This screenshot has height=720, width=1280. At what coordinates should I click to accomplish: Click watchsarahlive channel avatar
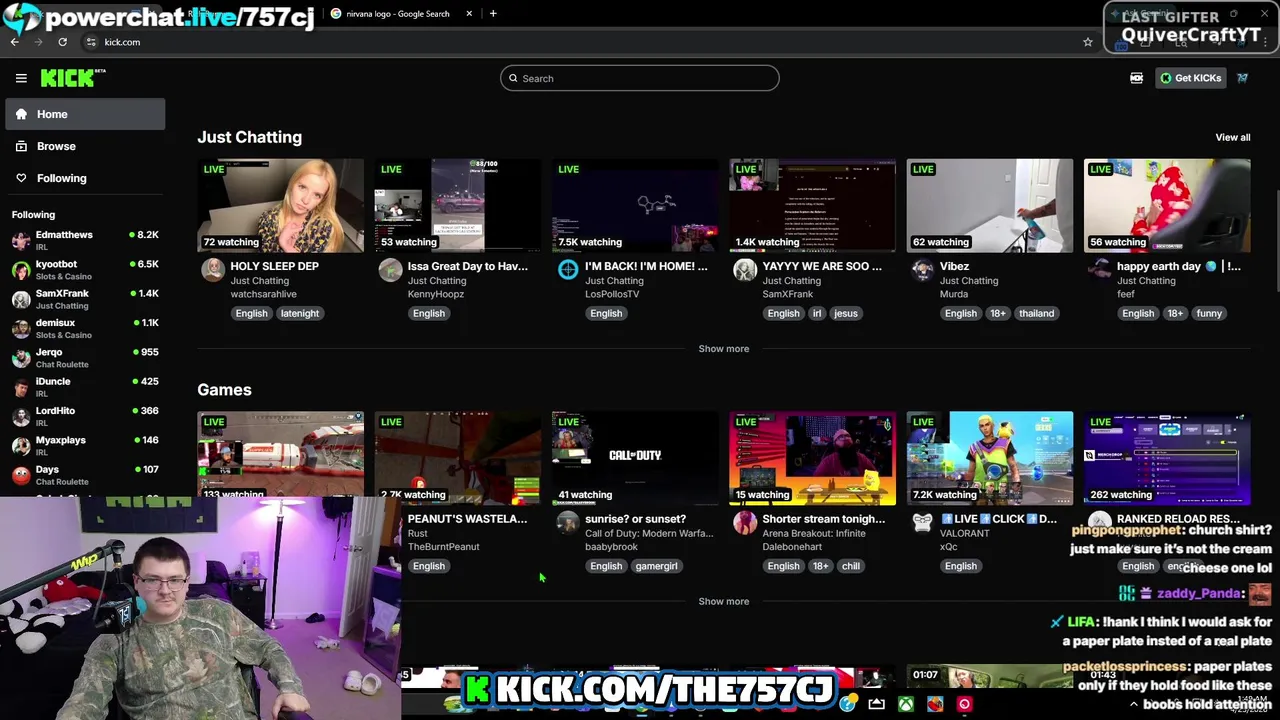click(x=213, y=270)
